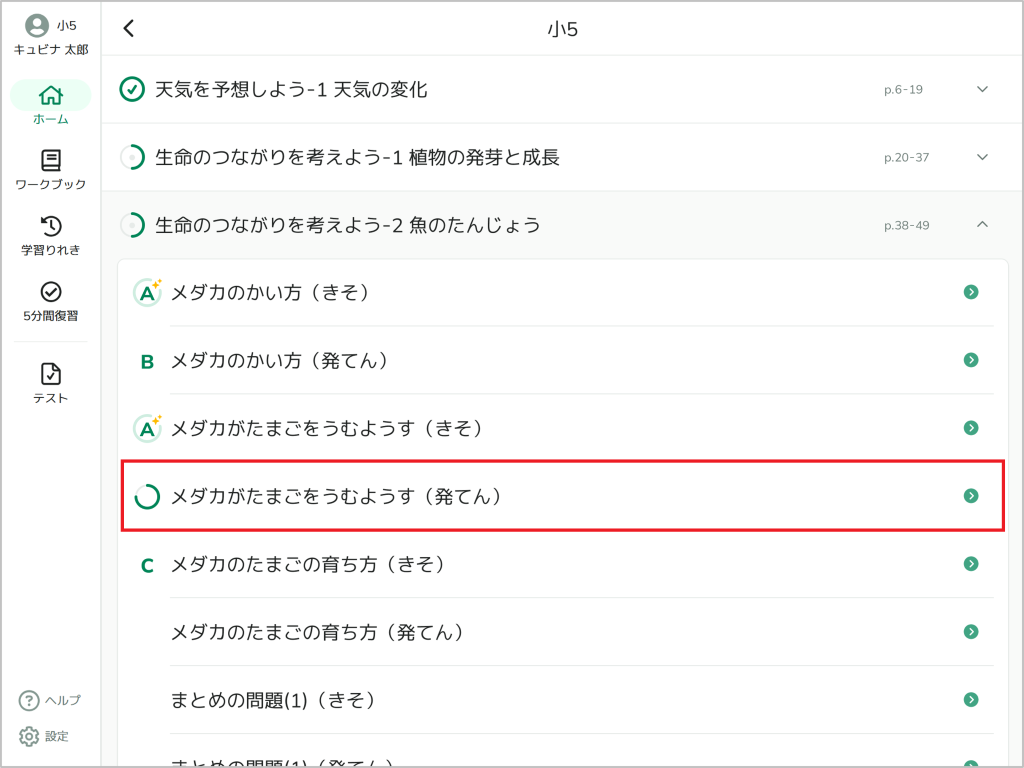Click page heading 小5 at top
The height and width of the screenshot is (768, 1024).
(x=562, y=29)
